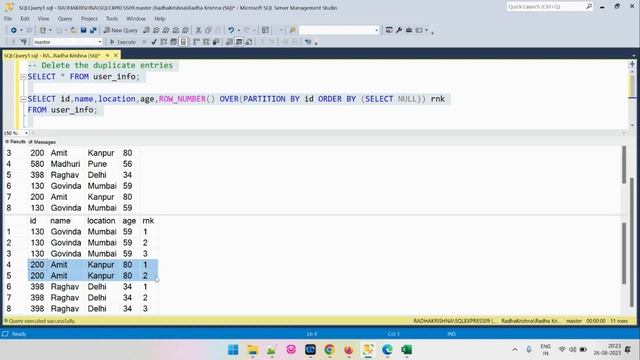Toggle Include Client Statistics
Viewport: 640px width, 360px height.
216,42
